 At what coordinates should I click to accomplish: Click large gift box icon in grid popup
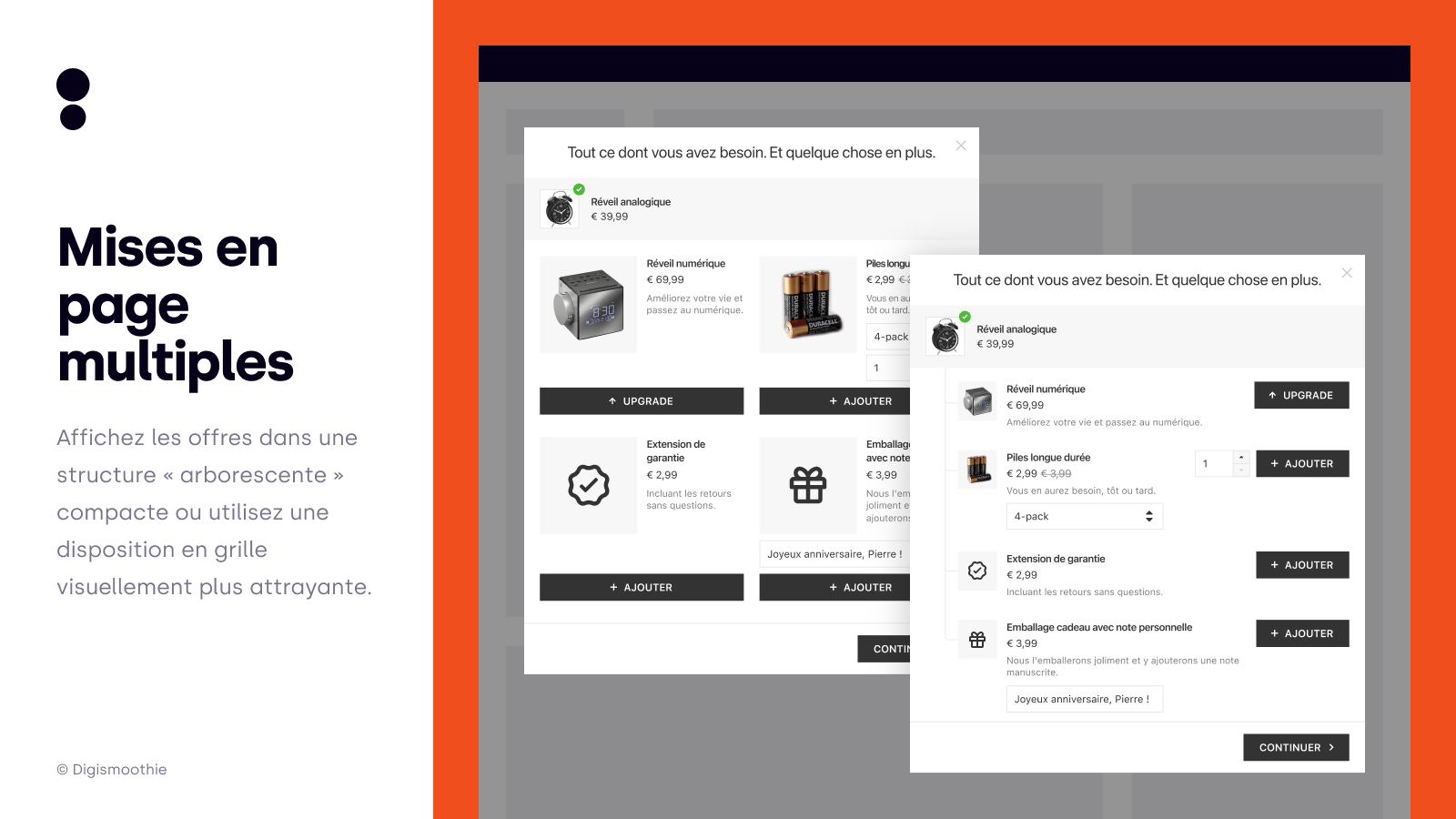click(808, 485)
